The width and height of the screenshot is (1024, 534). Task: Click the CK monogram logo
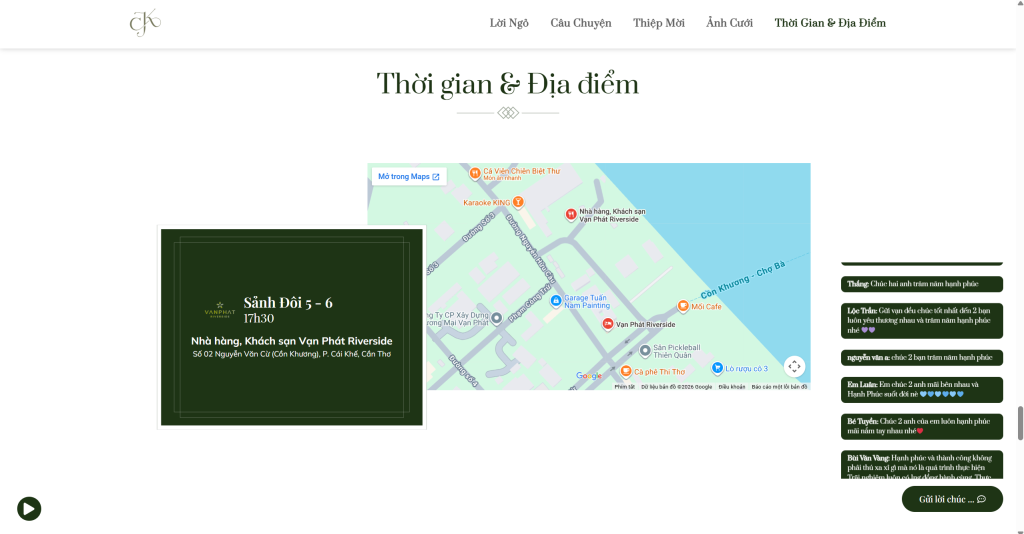(145, 23)
